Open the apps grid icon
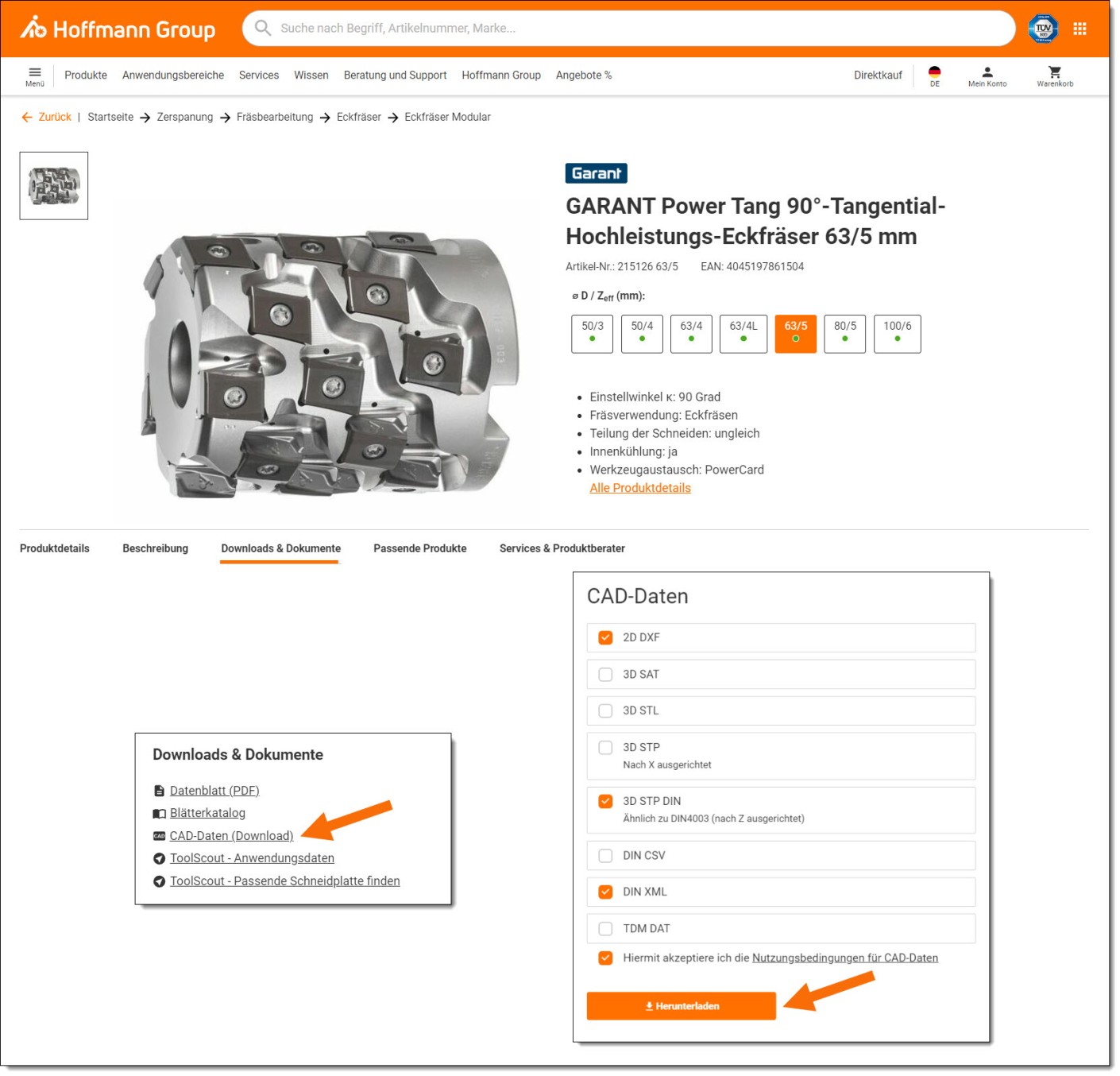The height and width of the screenshot is (1076, 1120). [x=1079, y=29]
